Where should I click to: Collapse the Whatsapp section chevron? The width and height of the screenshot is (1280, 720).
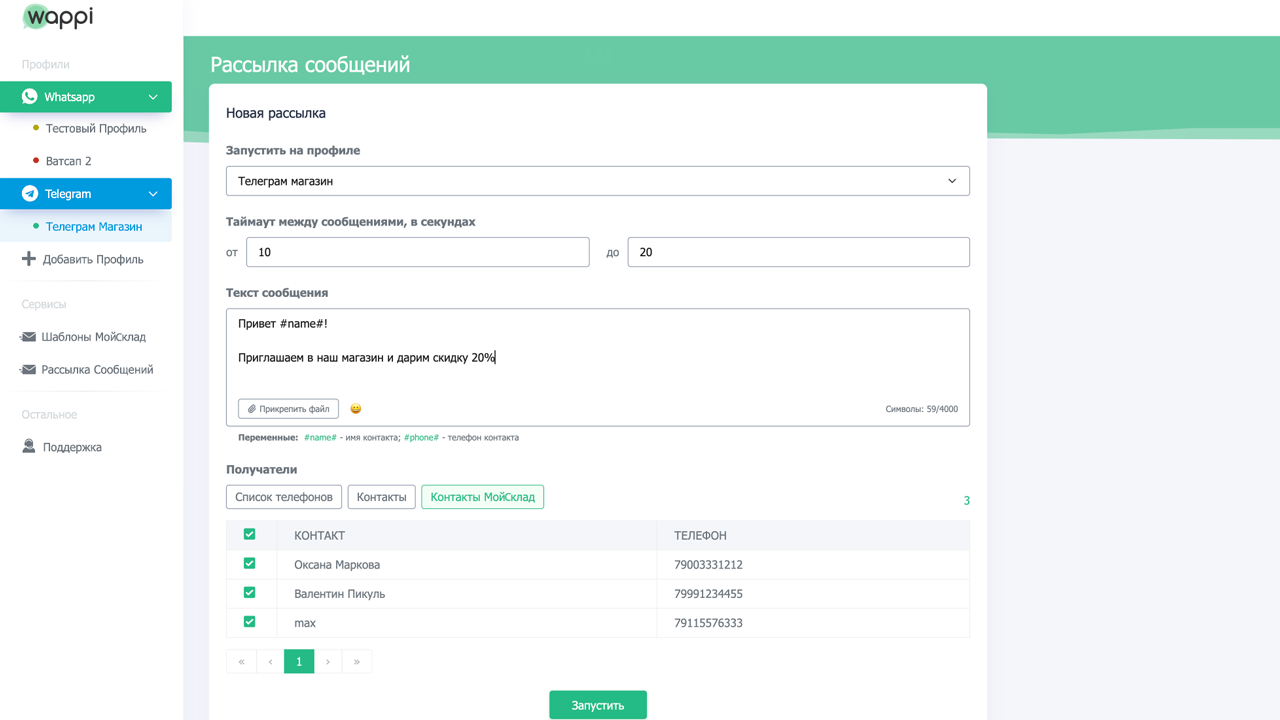click(x=153, y=97)
